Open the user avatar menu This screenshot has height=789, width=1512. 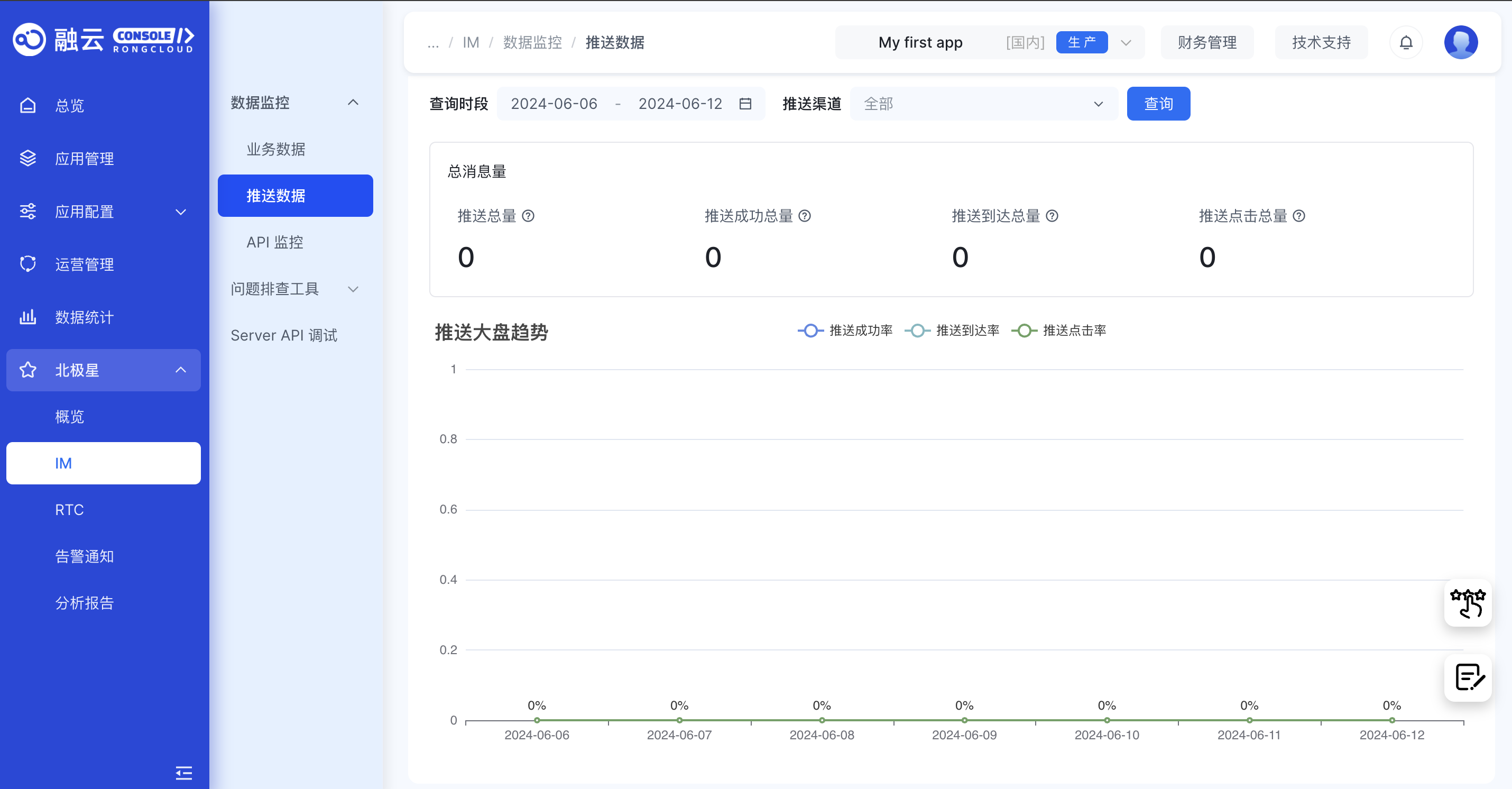pos(1460,42)
